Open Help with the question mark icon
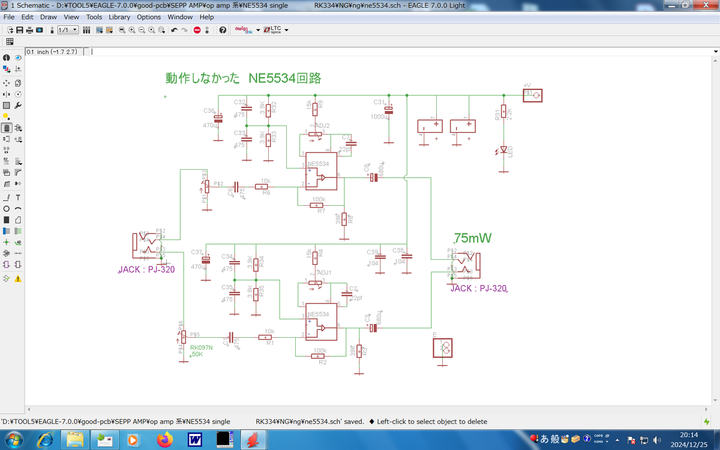720x450 pixels. tap(222, 30)
